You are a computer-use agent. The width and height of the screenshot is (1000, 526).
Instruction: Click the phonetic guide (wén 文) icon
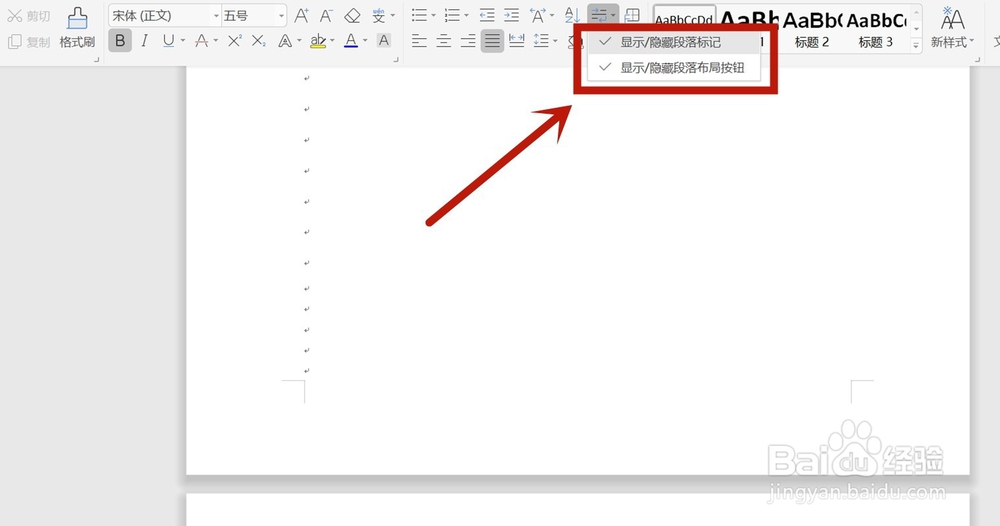coord(379,16)
